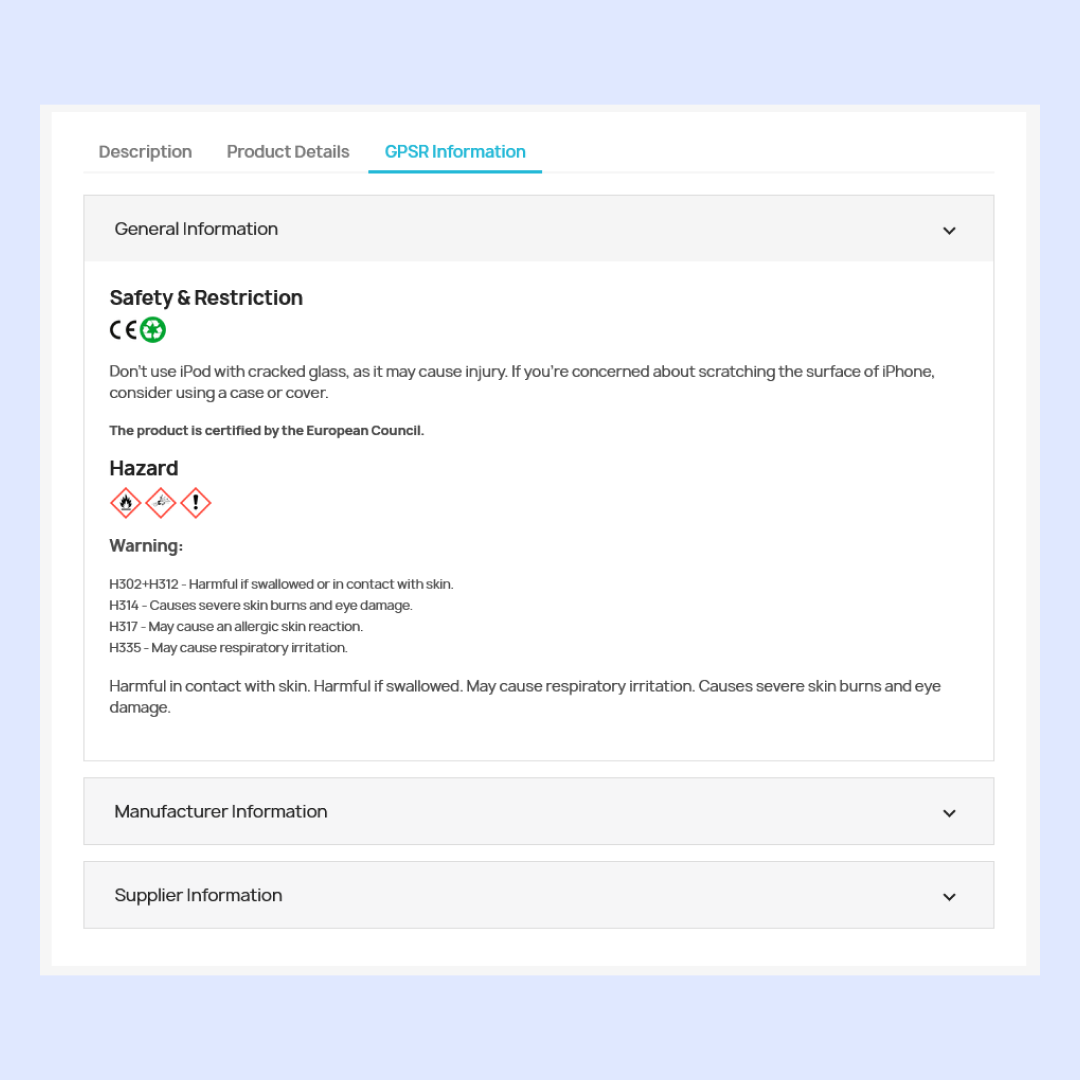
Task: Select the GPSR Information tab
Action: tap(455, 152)
